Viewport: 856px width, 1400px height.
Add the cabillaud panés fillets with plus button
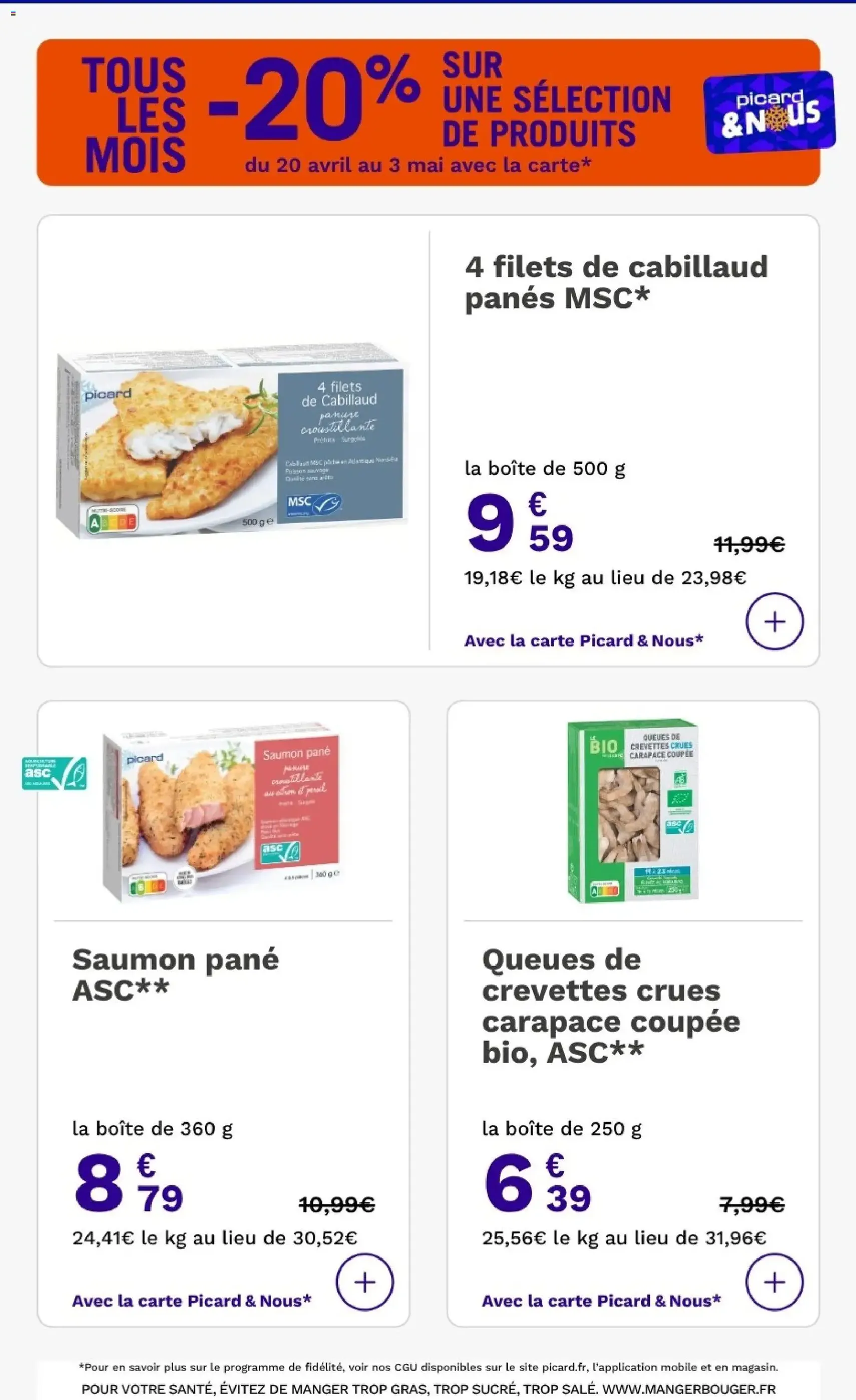(774, 621)
